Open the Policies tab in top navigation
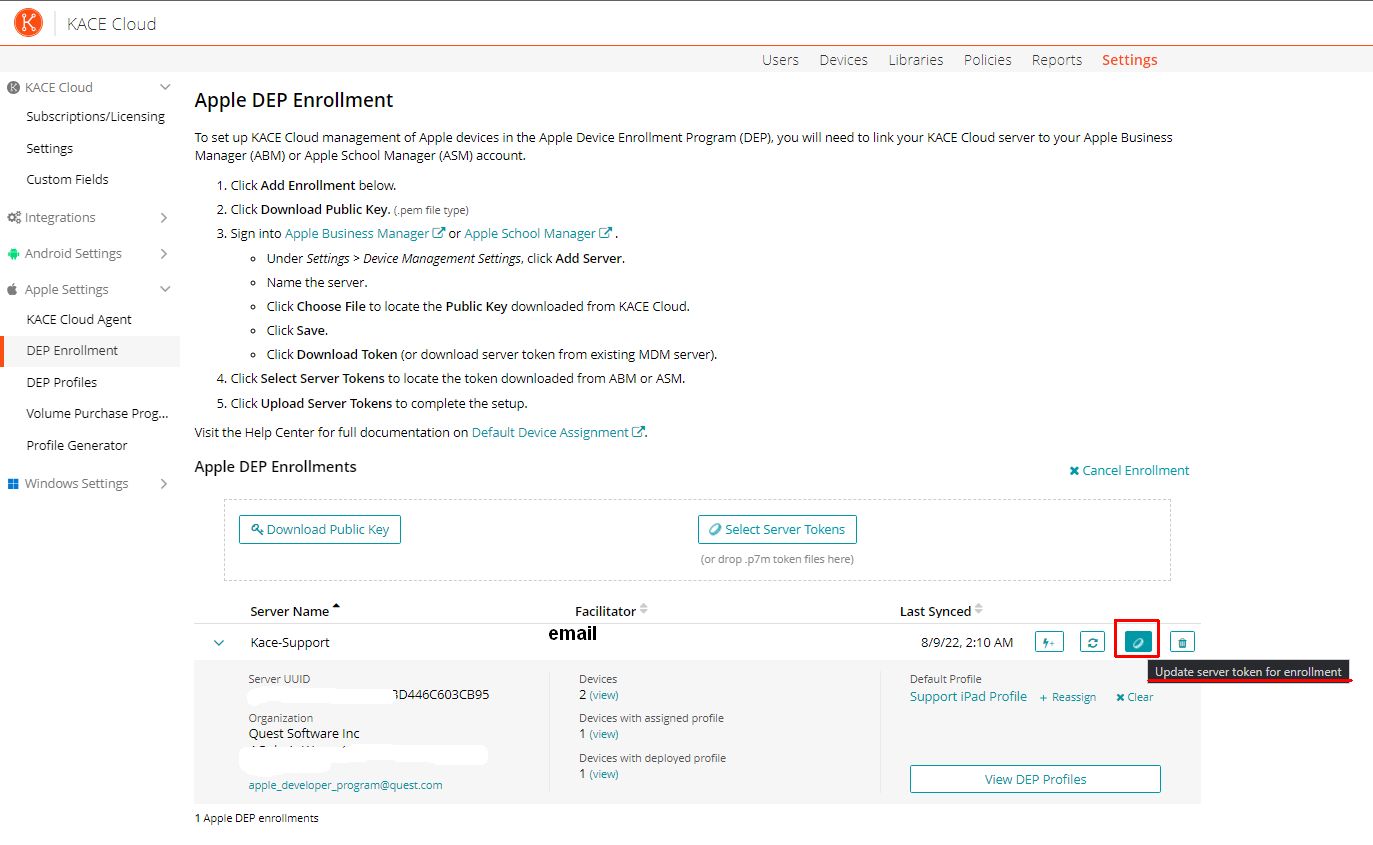The width and height of the screenshot is (1373, 845). click(987, 60)
